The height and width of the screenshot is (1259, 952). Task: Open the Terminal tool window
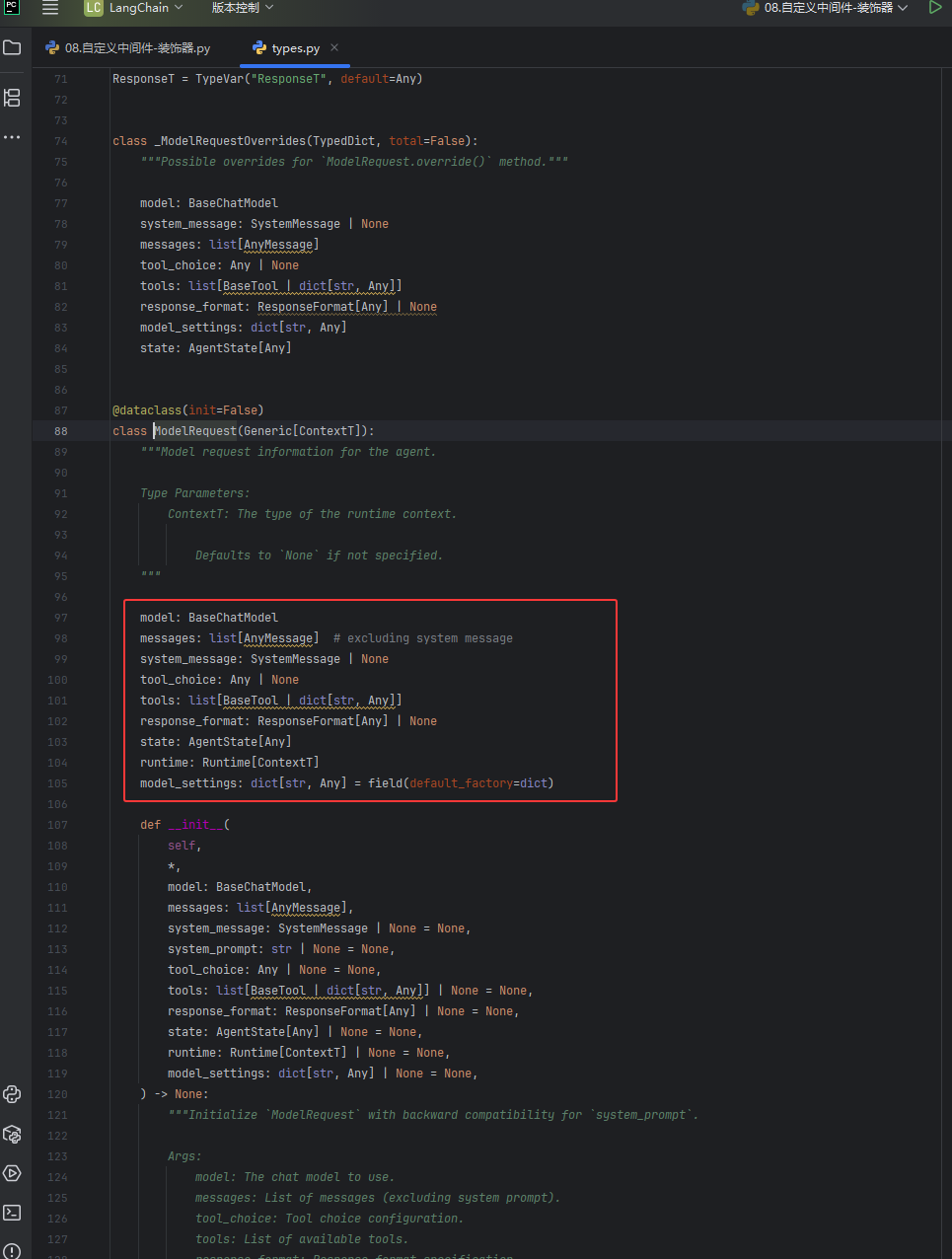coord(12,1213)
